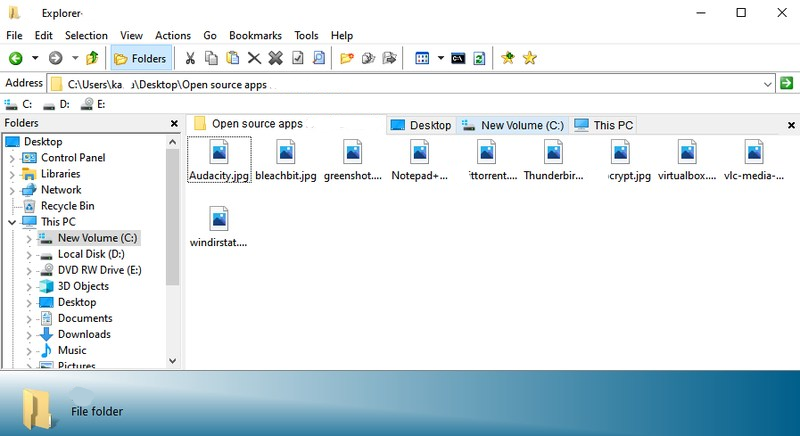Screen dimensions: 800x436
Task: Select Downloads in the folder tree
Action: pyautogui.click(x=84, y=334)
